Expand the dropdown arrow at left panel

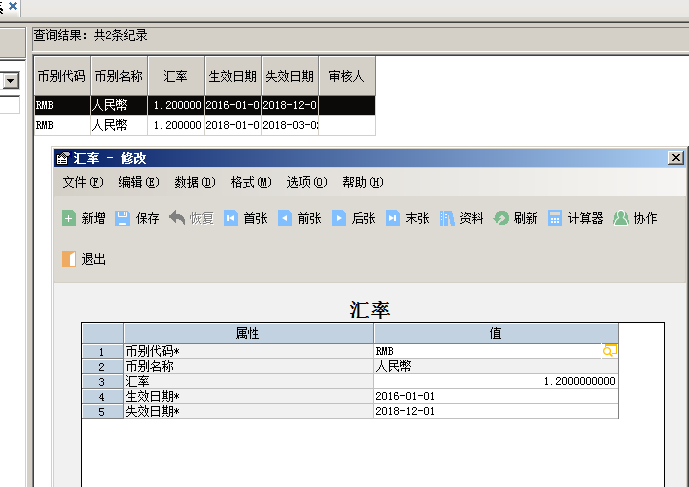point(11,81)
